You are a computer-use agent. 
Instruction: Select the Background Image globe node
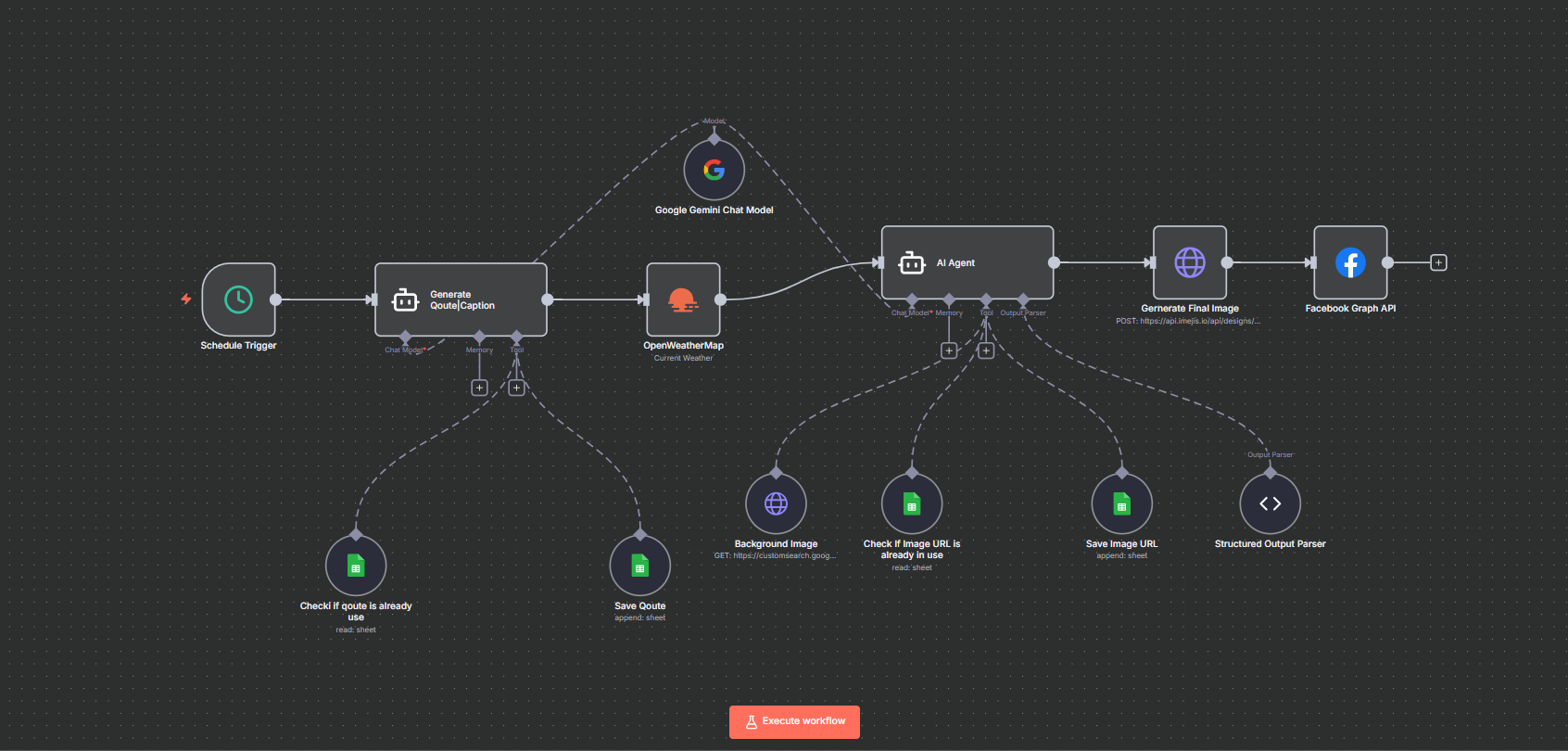coord(776,503)
